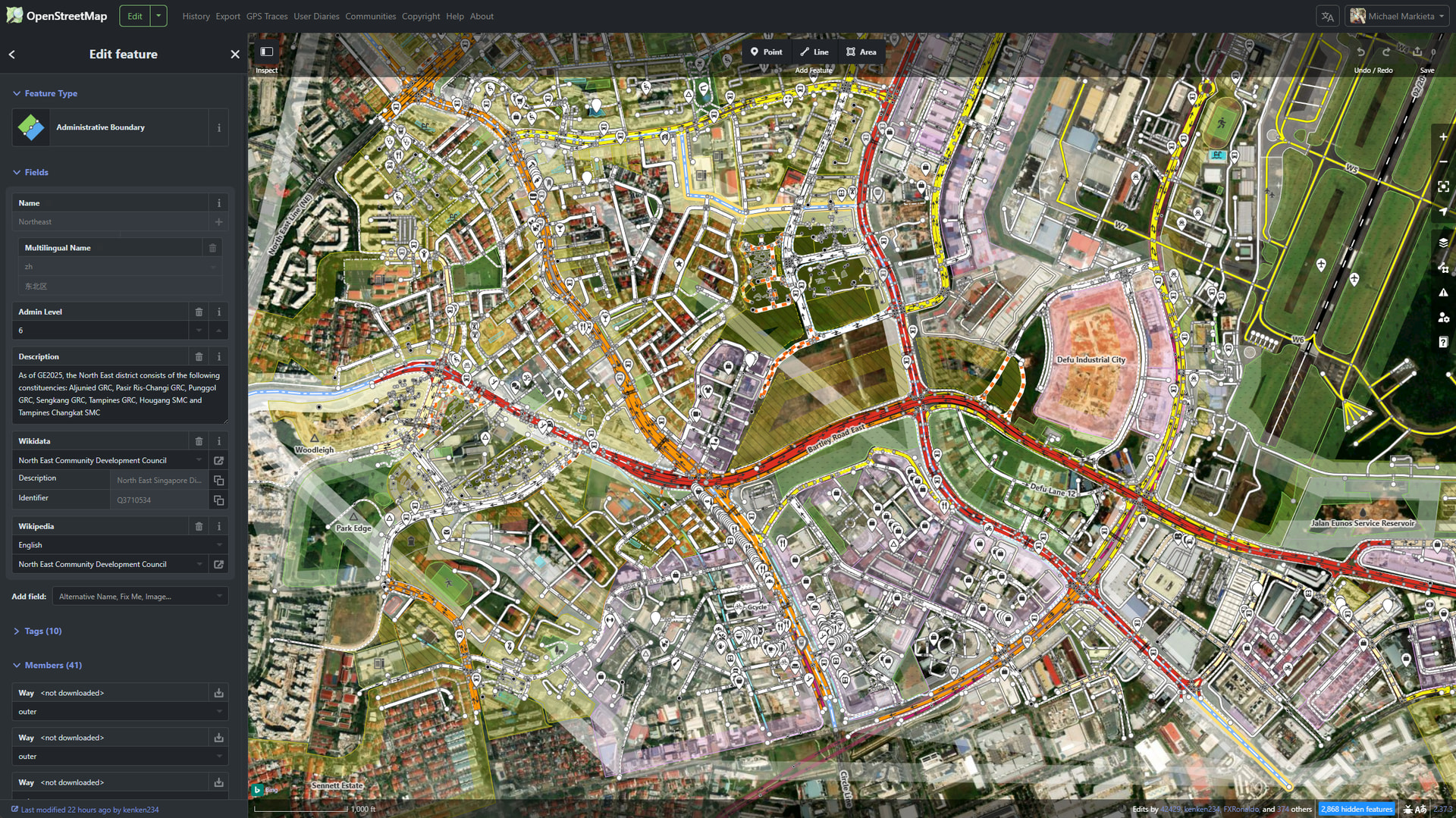This screenshot has width=1456, height=818.
Task: Open the Wikipedia language dropdown
Action: [x=120, y=545]
